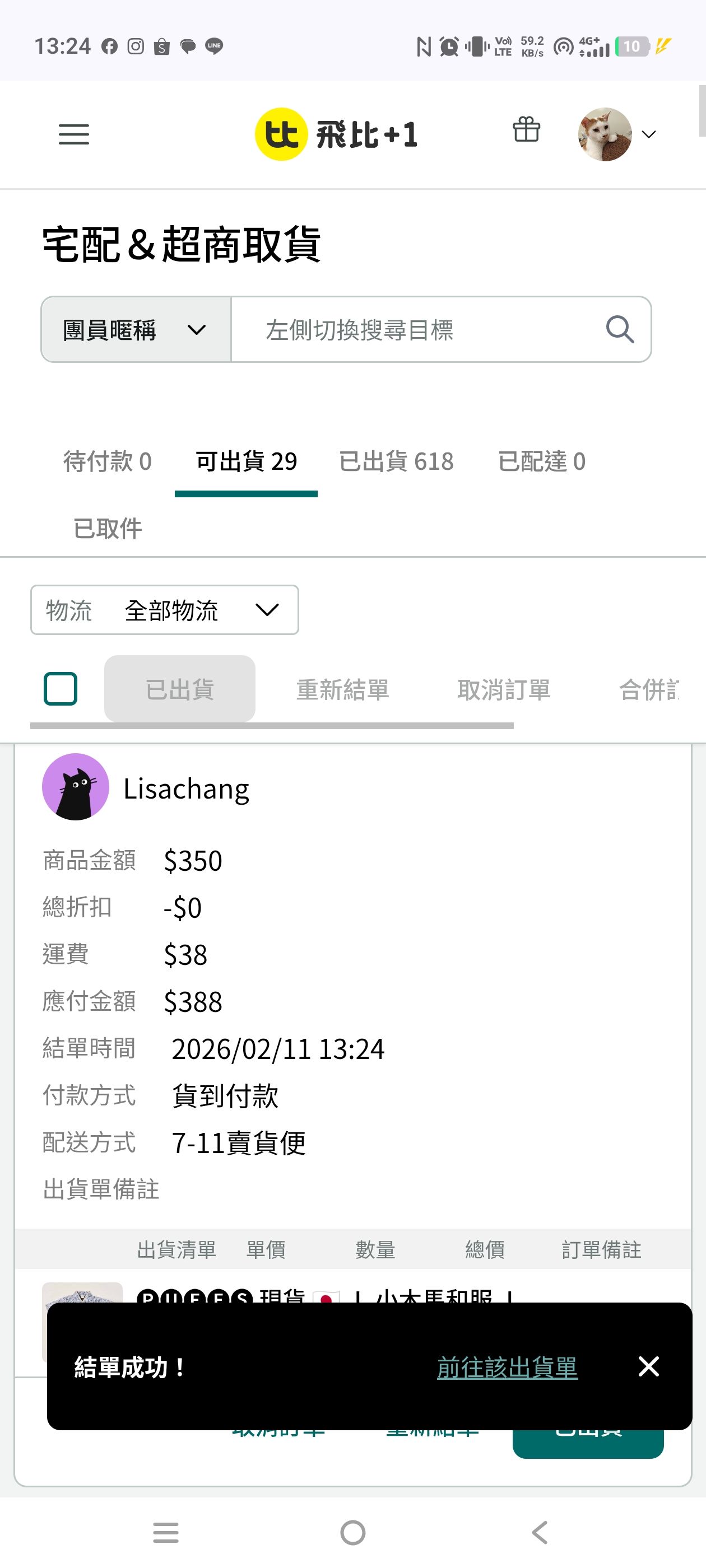706x1568 pixels.
Task: Tap the cat profile avatar
Action: pos(604,134)
